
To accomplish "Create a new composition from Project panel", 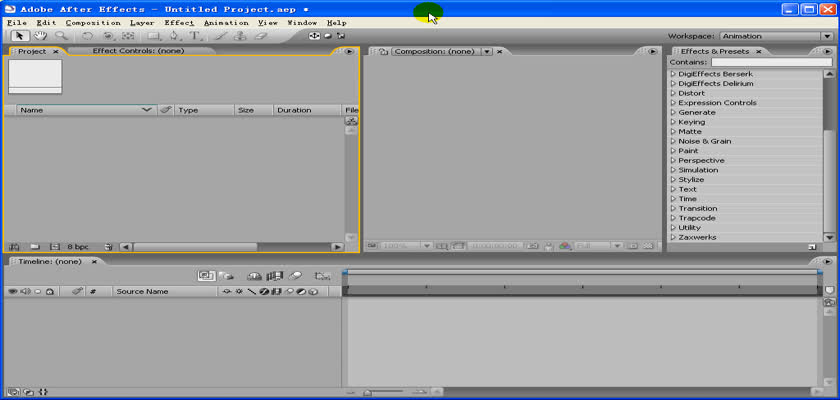I will coord(54,247).
